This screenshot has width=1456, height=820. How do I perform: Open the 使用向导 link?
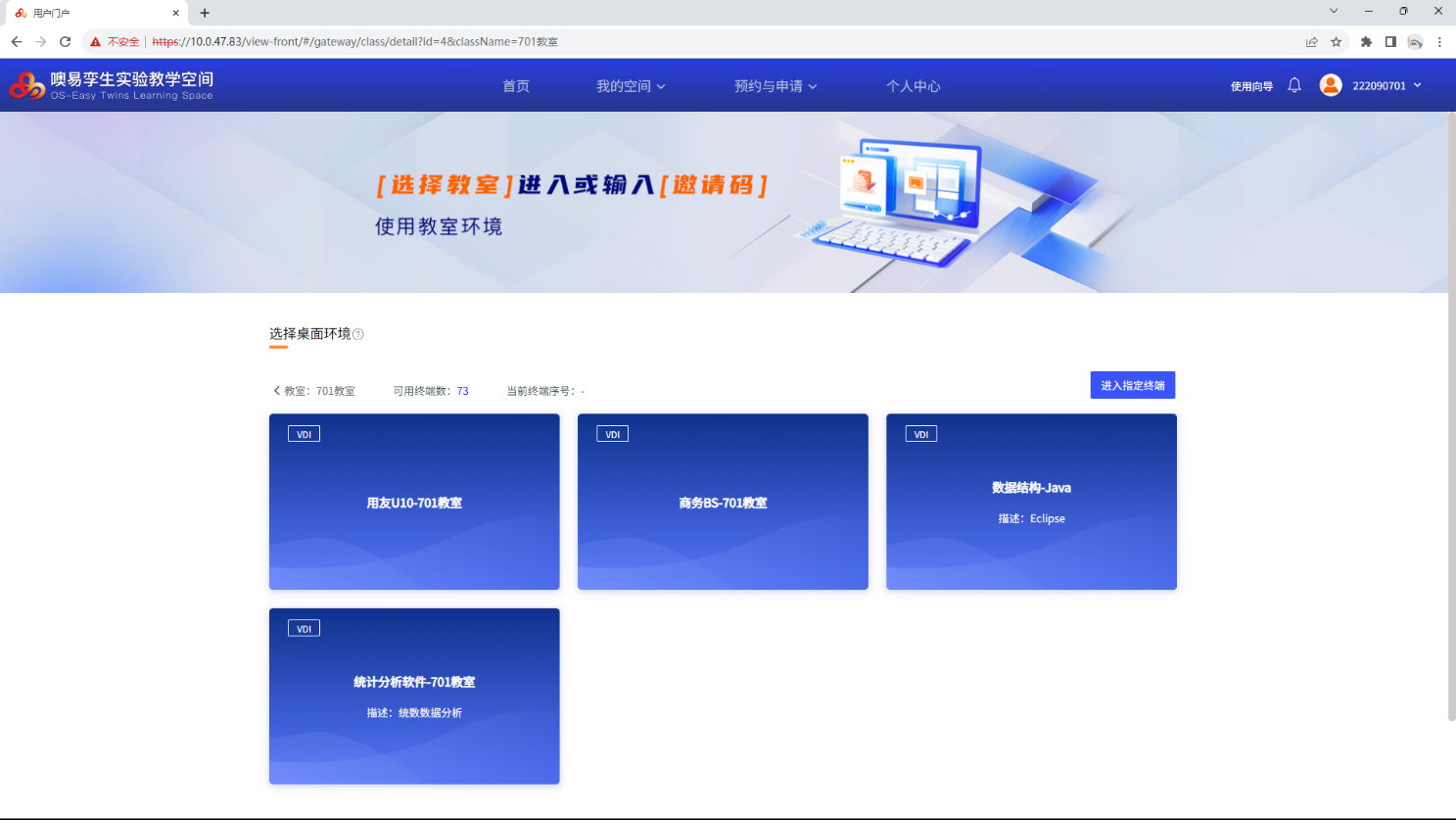pos(1251,86)
